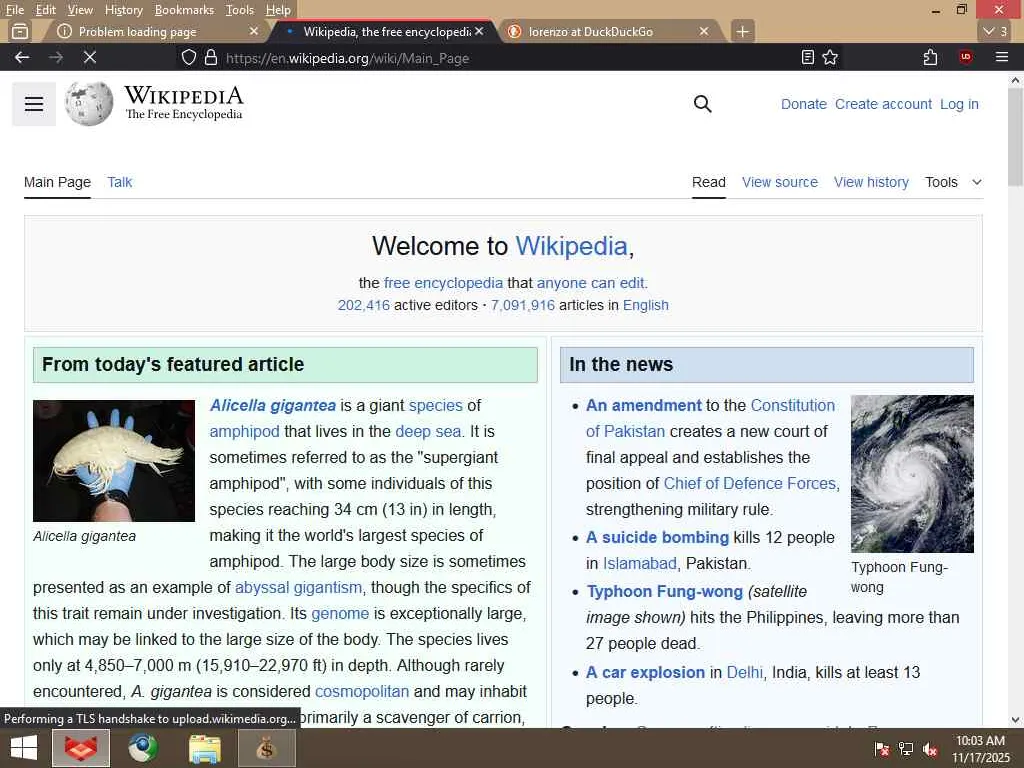
Task: Open the File menu
Action: tap(14, 10)
